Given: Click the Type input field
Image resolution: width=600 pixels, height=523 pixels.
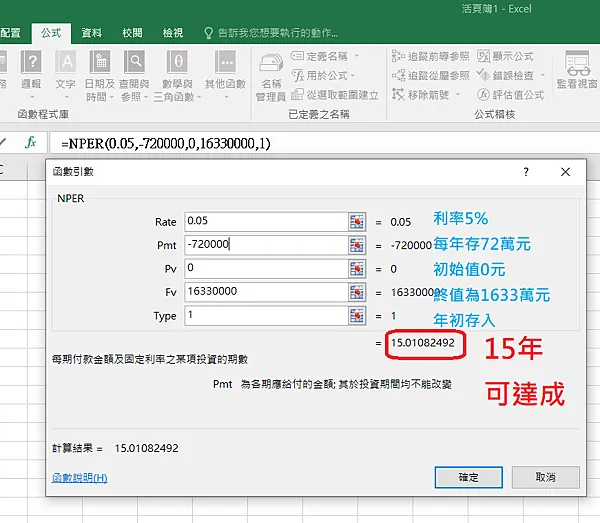Looking at the screenshot, I should [266, 316].
